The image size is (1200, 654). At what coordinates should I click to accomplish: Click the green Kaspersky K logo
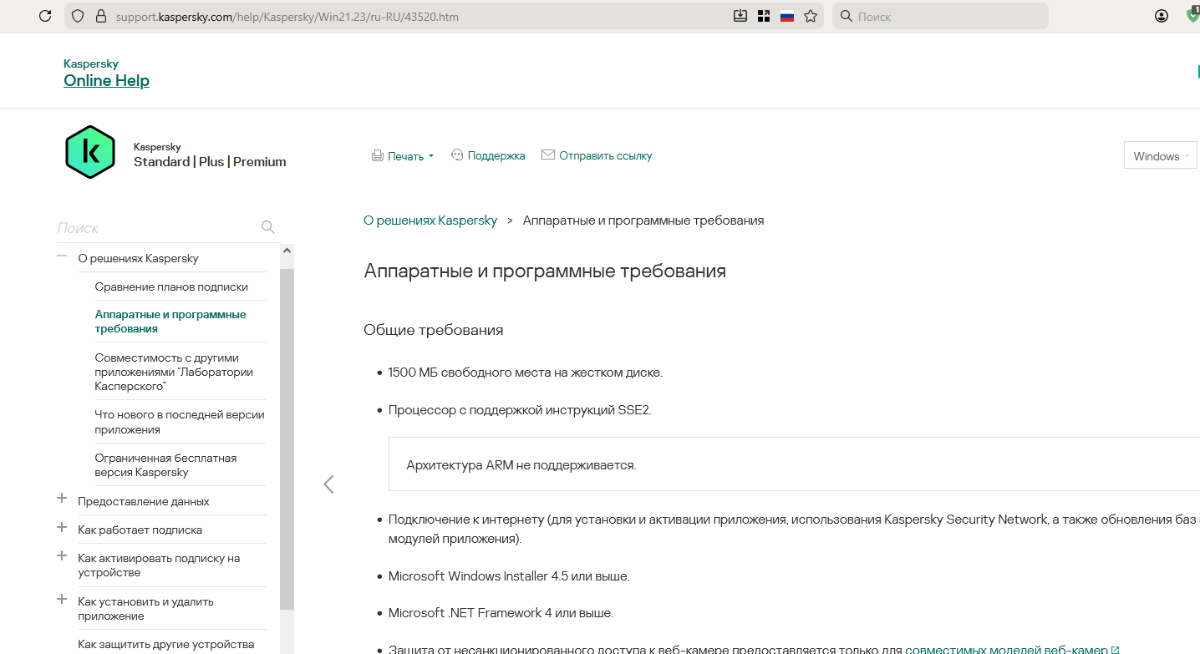click(90, 152)
